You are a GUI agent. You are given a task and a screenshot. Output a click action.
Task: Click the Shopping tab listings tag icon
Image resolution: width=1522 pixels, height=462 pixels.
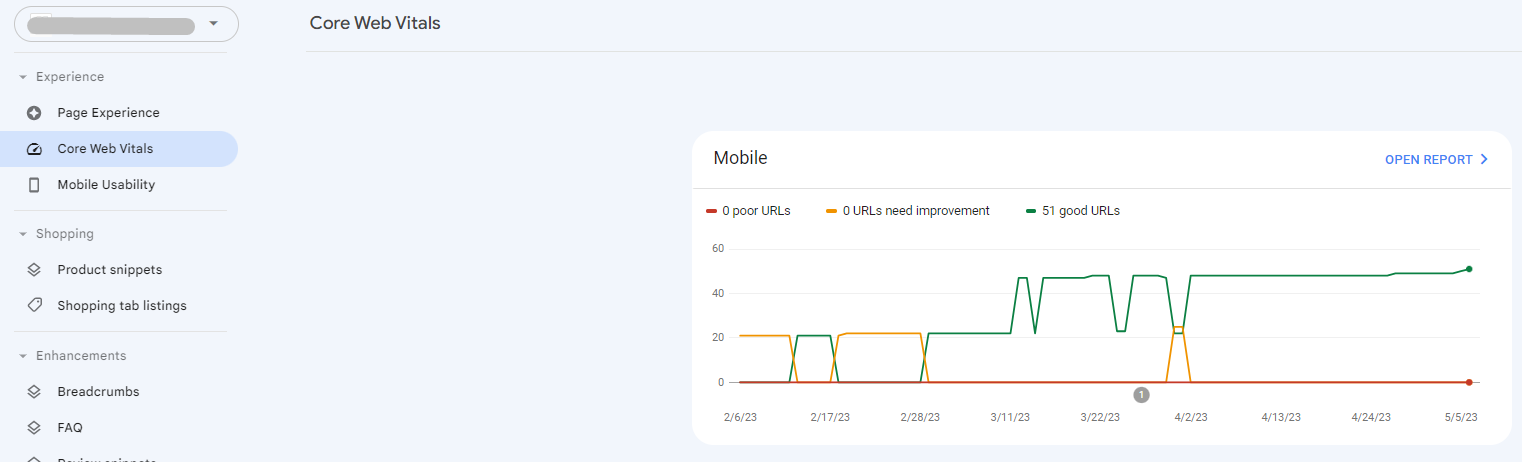tap(34, 306)
